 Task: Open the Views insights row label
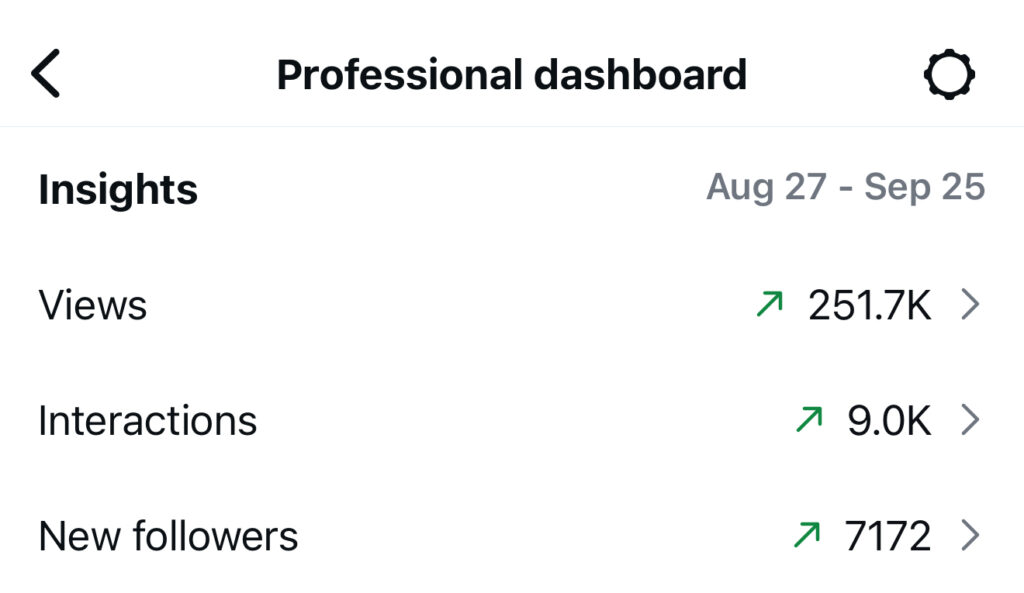(93, 306)
